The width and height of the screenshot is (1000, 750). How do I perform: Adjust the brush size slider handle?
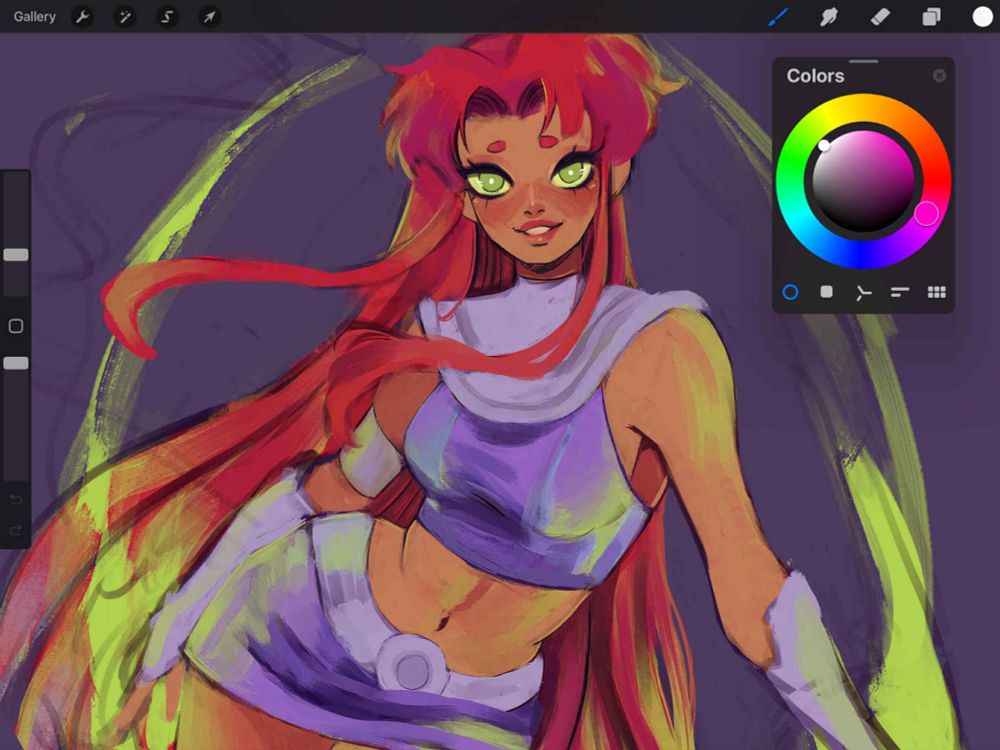[16, 255]
